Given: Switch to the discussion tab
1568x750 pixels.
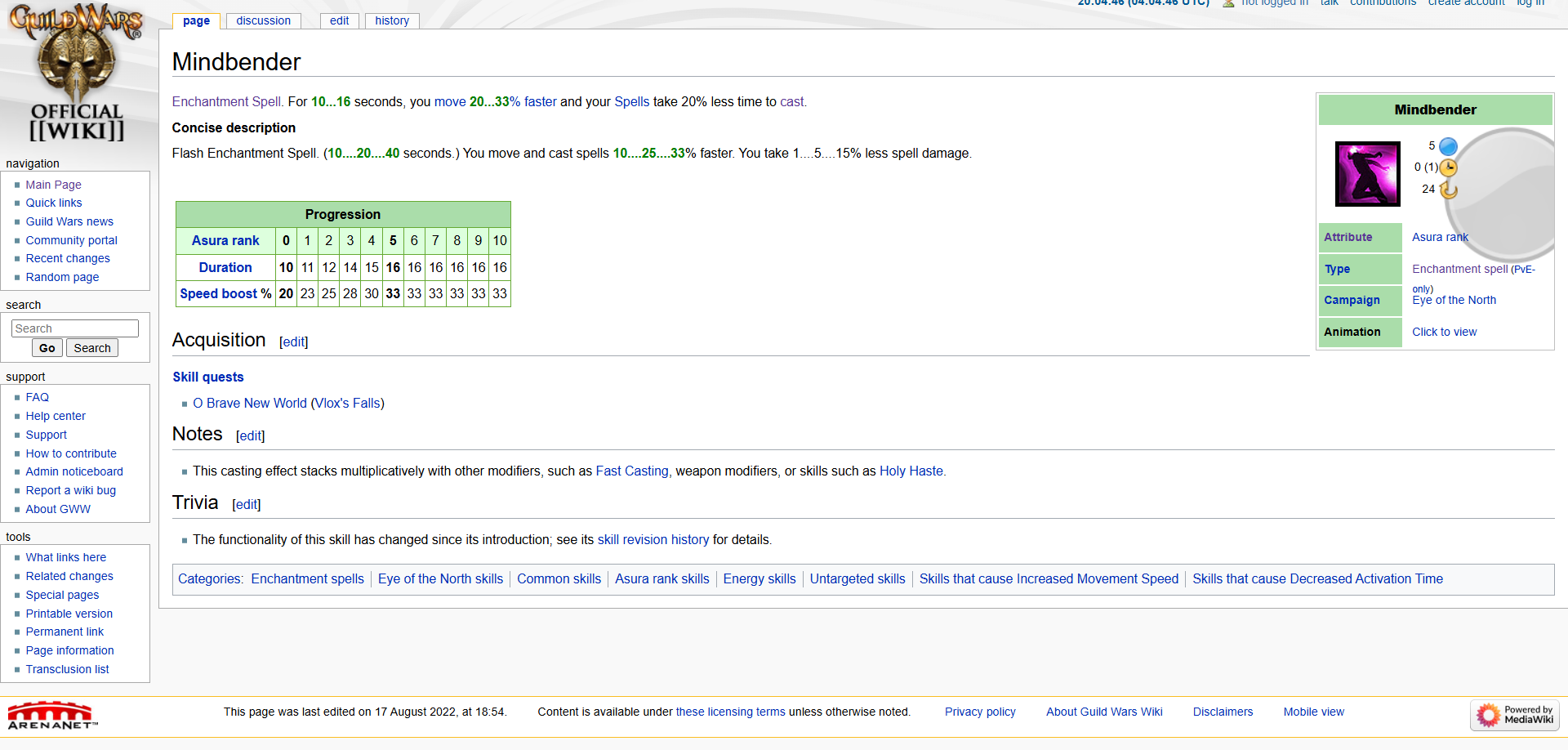Looking at the screenshot, I should click(x=263, y=20).
